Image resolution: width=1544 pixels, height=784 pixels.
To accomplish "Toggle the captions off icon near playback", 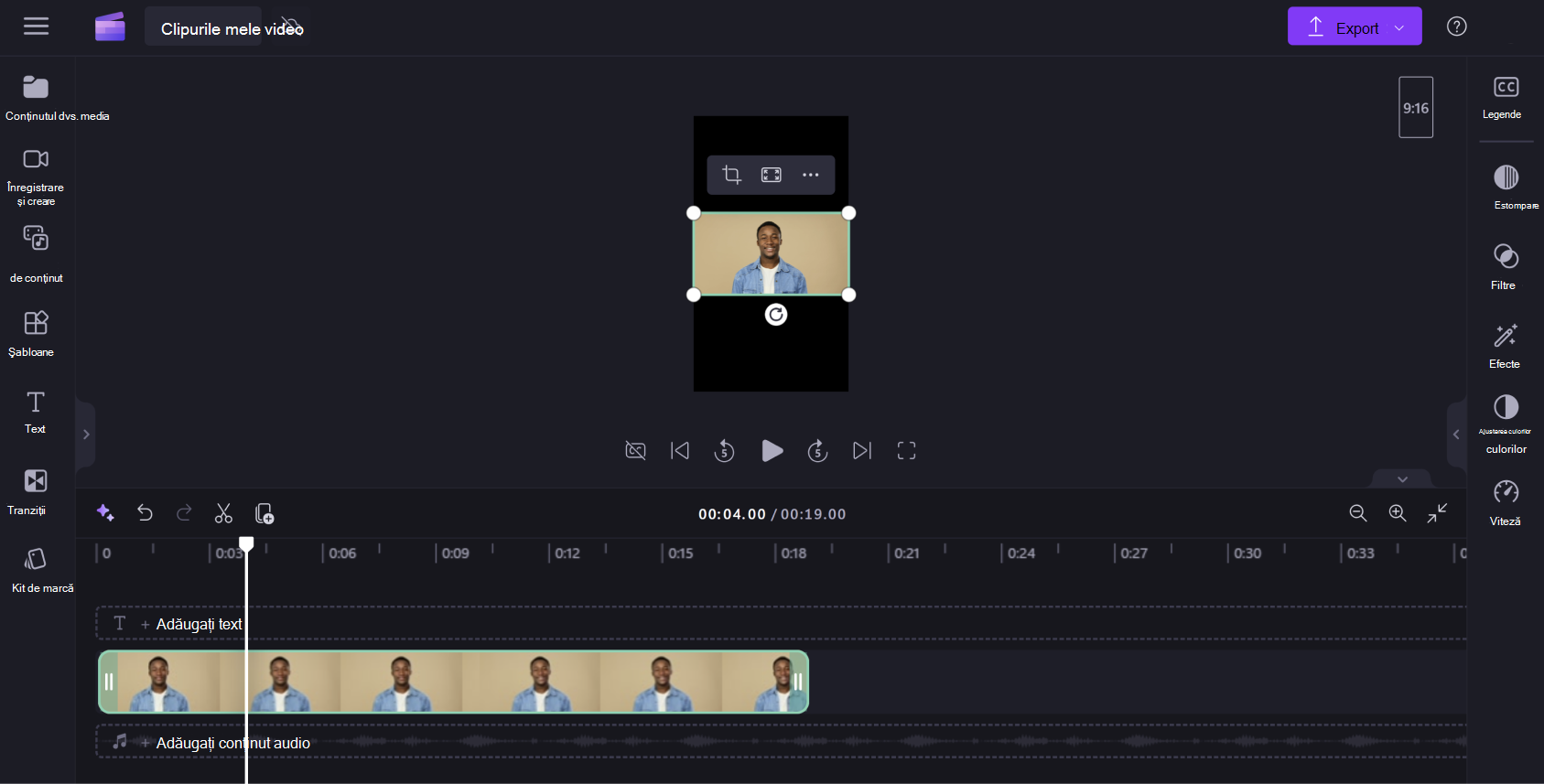I will 635,450.
